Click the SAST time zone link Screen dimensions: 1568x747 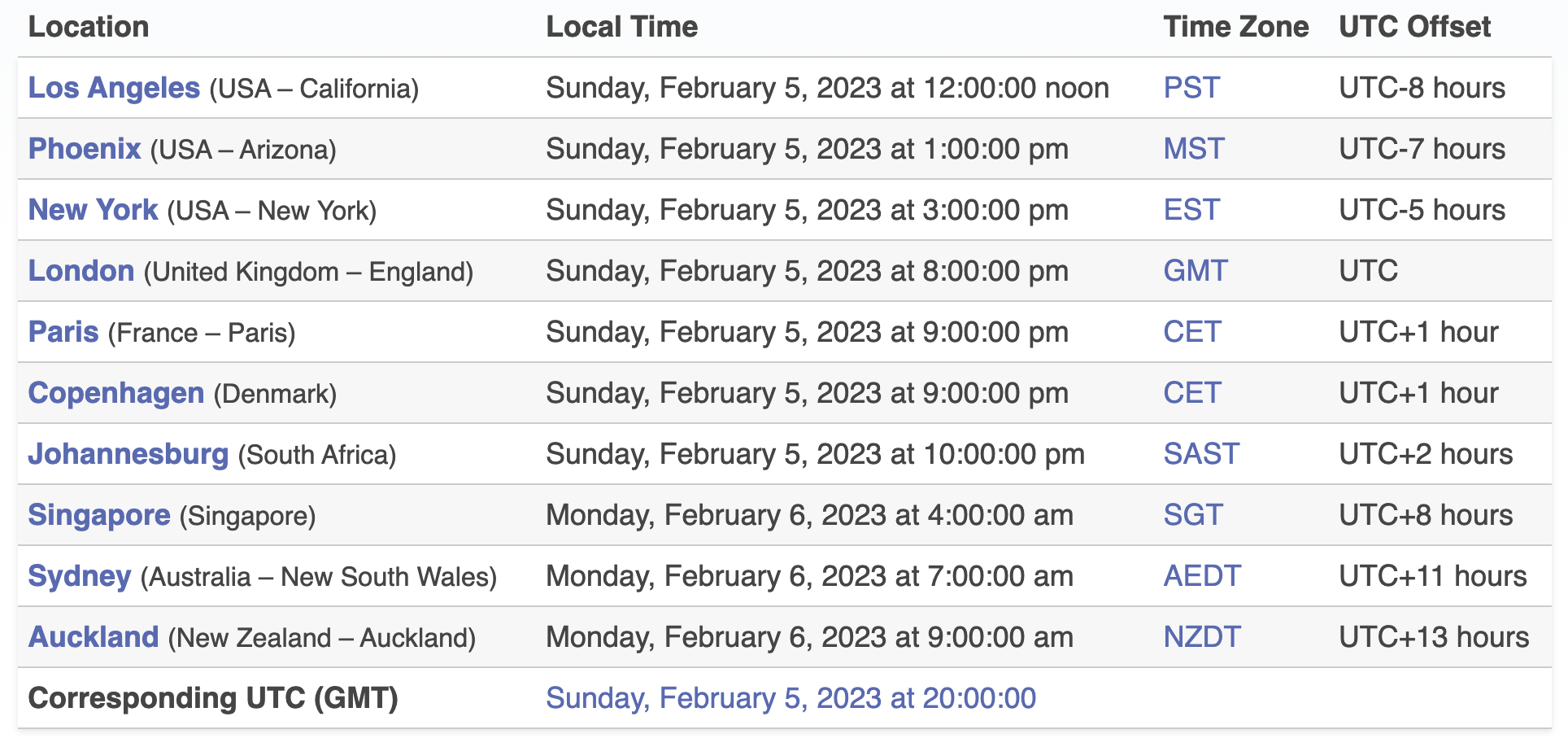point(1201,454)
